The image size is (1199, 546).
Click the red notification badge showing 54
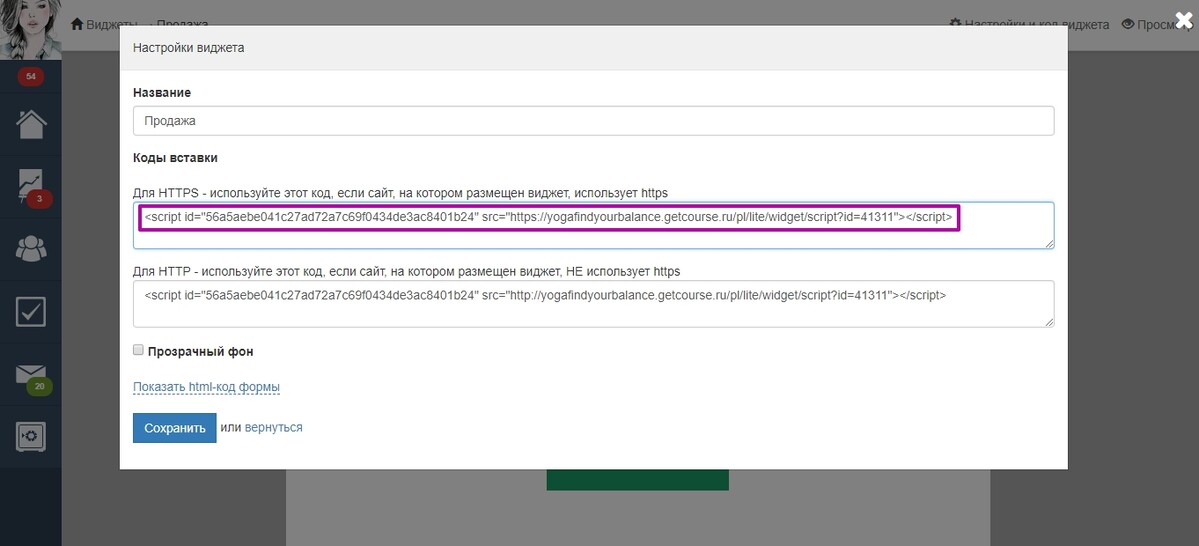[31, 76]
